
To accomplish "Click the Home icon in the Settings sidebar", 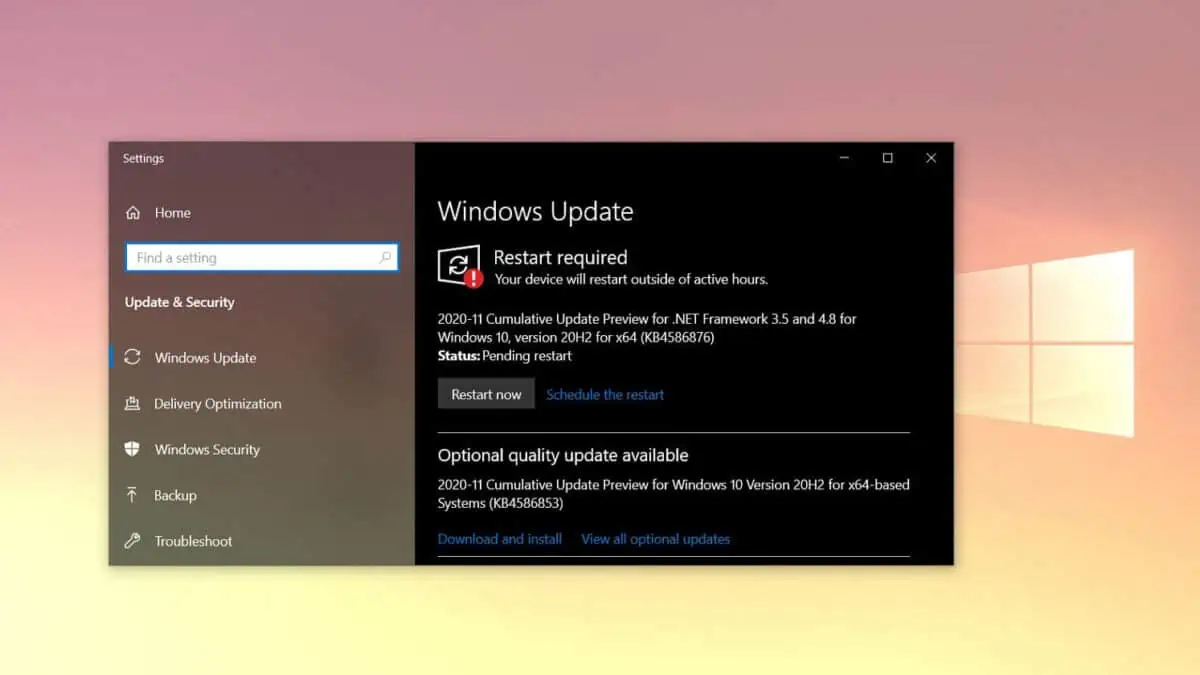I will coord(133,213).
